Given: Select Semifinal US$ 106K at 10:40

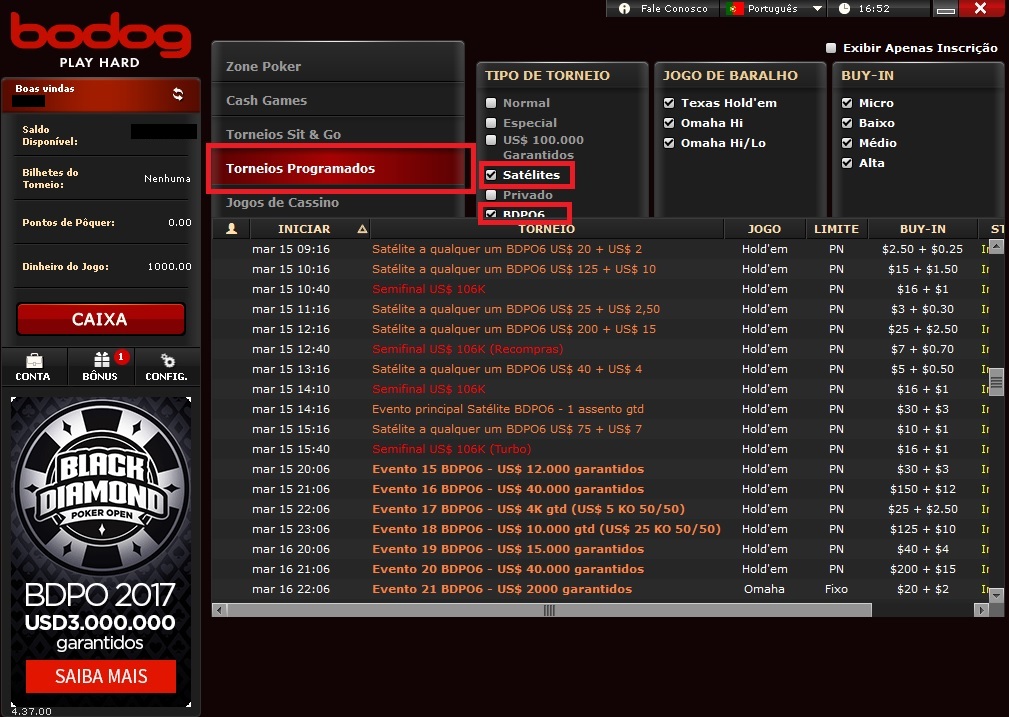Looking at the screenshot, I should 601,289.
